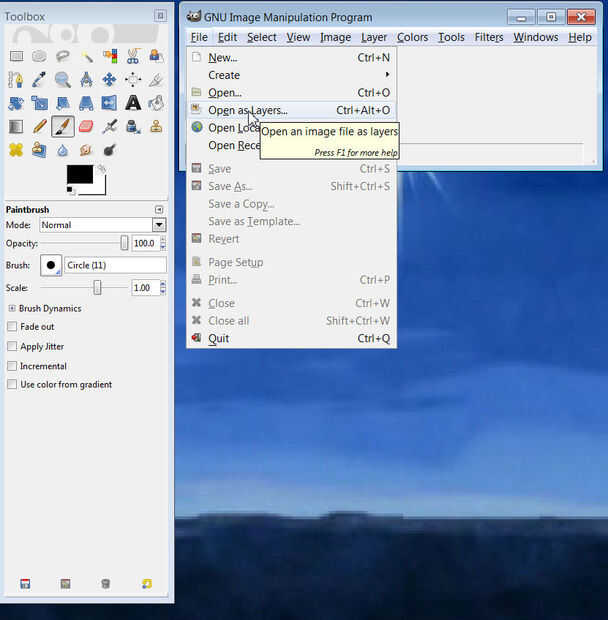608x620 pixels.
Task: Select the Flip tool
Action: click(110, 104)
